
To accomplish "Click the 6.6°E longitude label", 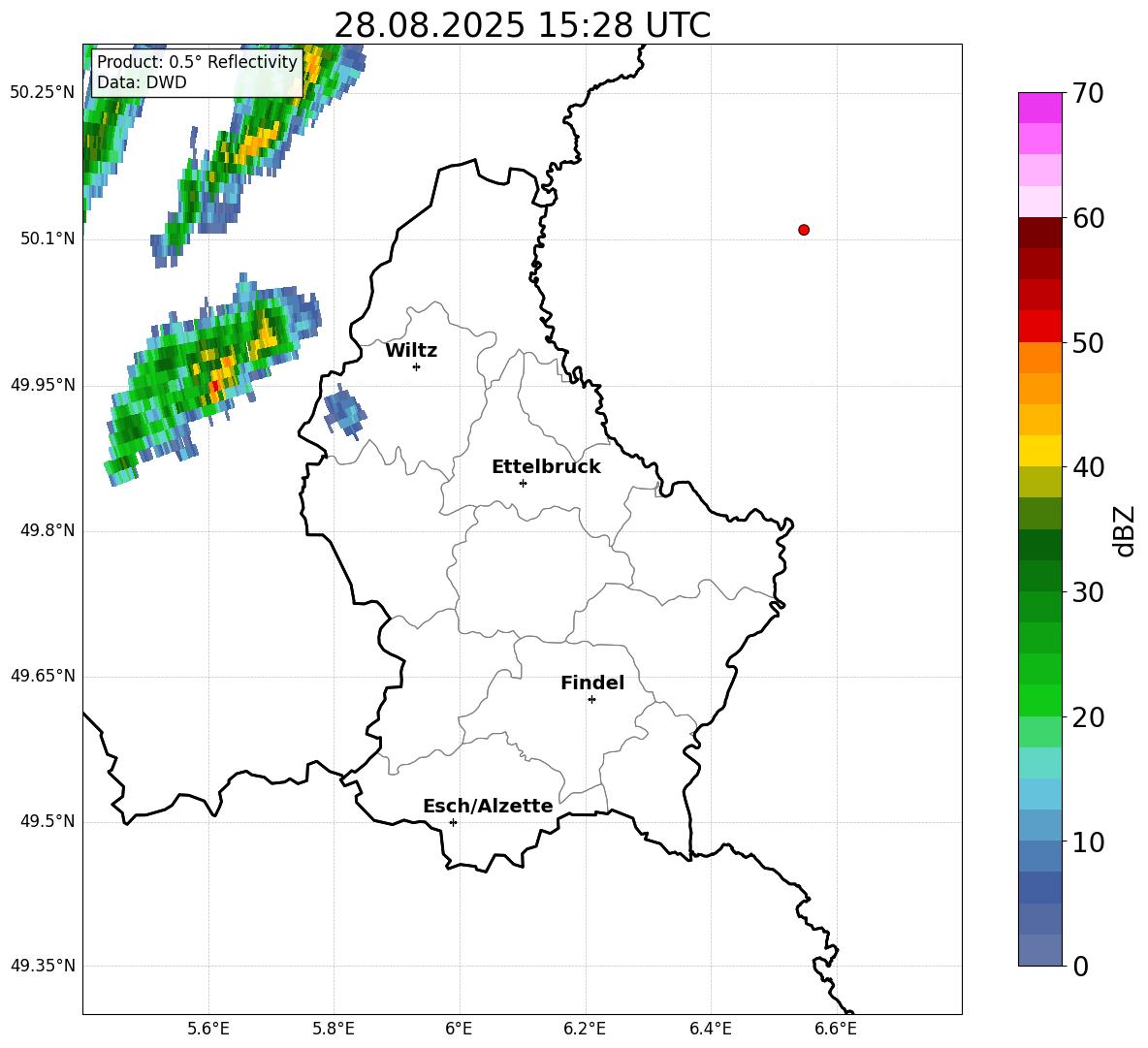I will 836,1029.
